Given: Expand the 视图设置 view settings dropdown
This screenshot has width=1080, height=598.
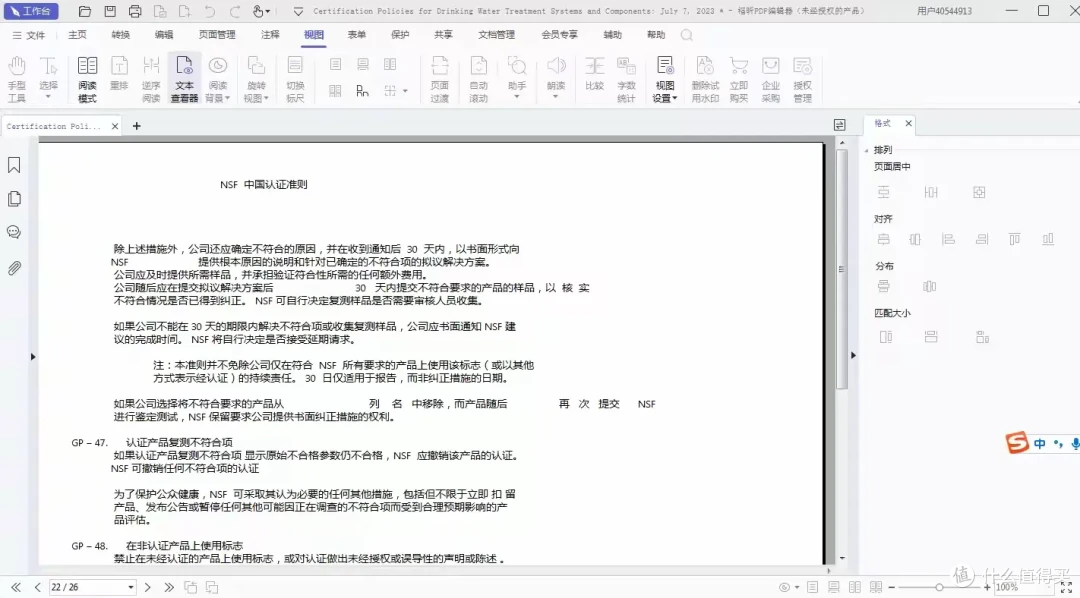Looking at the screenshot, I should point(674,99).
